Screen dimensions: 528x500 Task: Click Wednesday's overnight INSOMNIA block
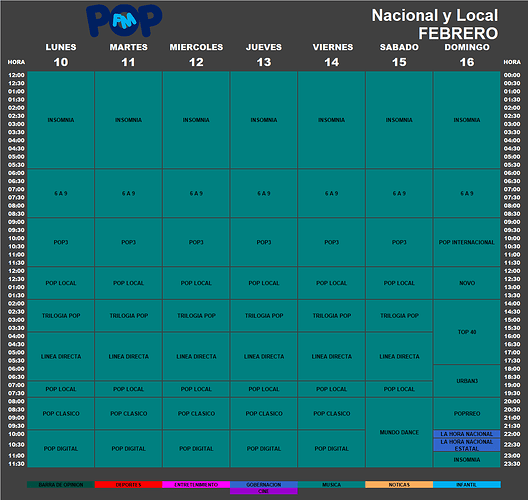point(196,120)
